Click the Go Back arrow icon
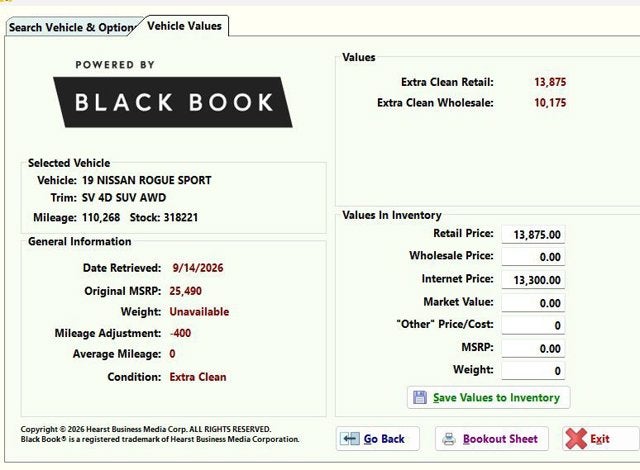The width and height of the screenshot is (640, 470). tap(350, 439)
